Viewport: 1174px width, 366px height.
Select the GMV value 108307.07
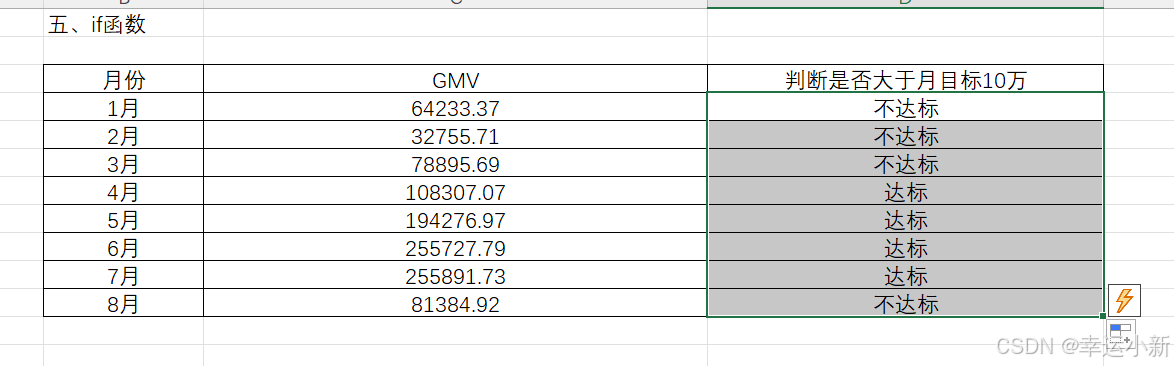[455, 192]
